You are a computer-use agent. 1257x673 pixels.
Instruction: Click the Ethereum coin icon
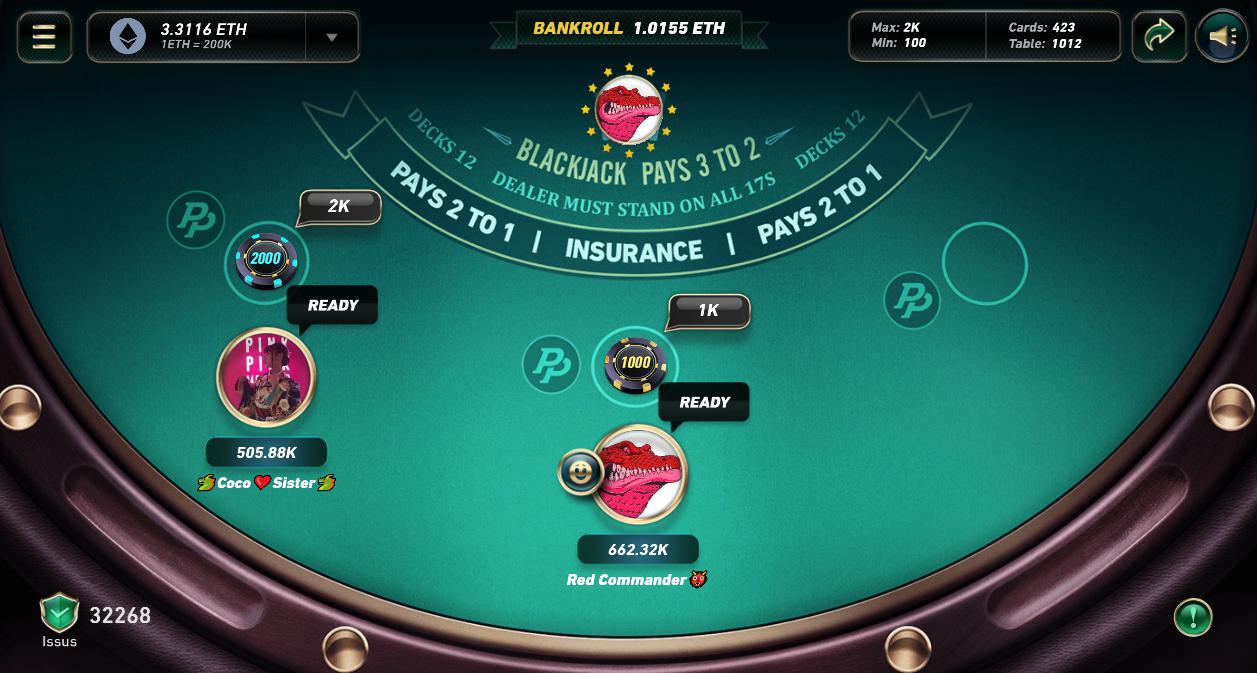(127, 37)
